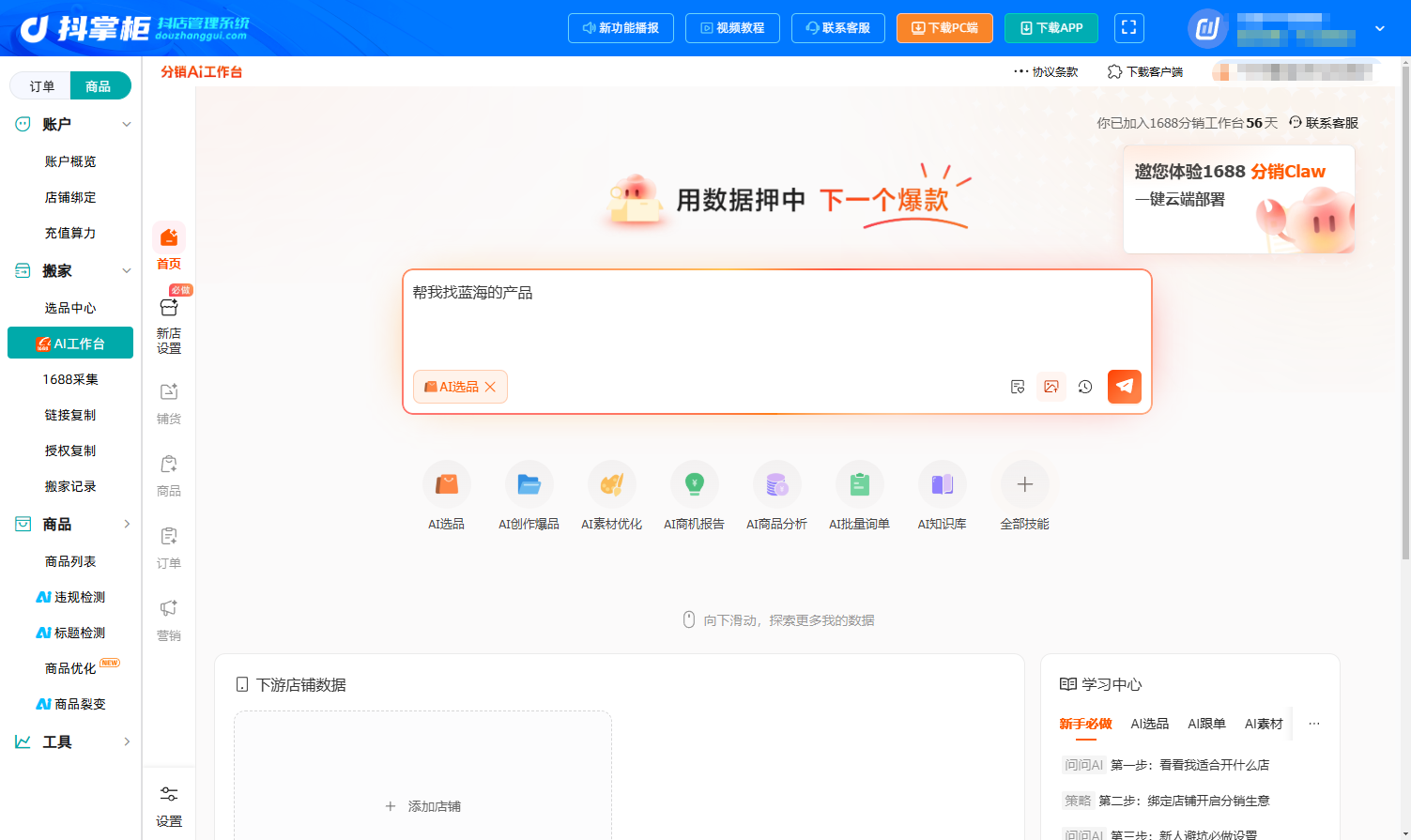Open AI 违规检测 in the sidebar

pos(70,597)
